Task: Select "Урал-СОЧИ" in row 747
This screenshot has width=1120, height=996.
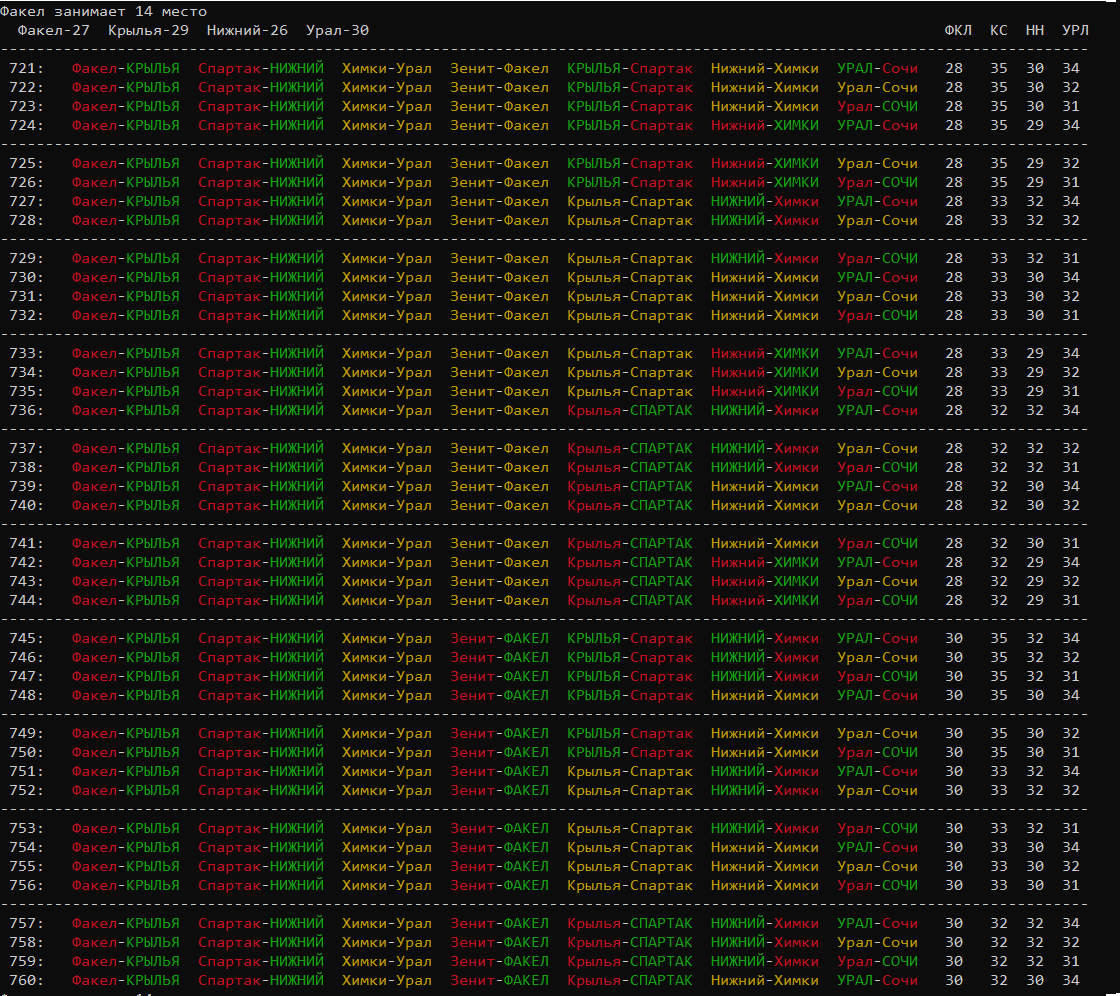Action: click(877, 677)
